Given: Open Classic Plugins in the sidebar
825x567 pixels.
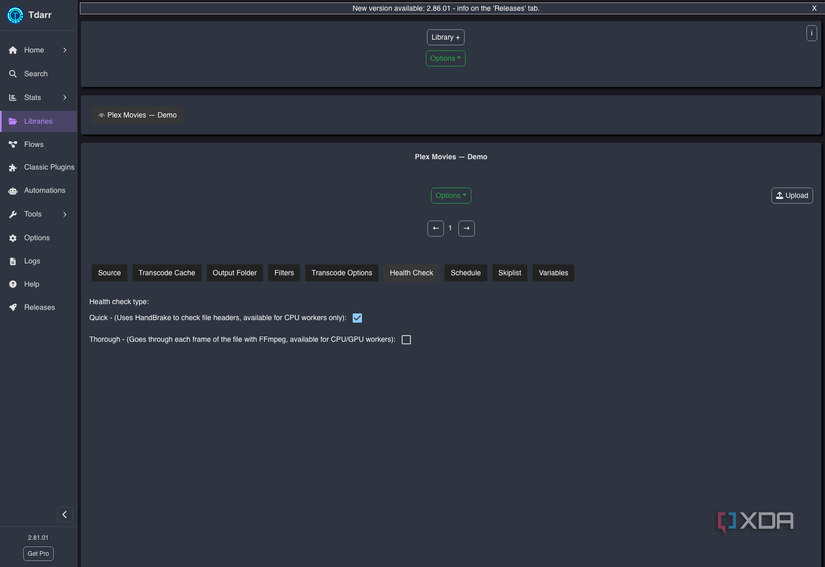Looking at the screenshot, I should 38,167.
